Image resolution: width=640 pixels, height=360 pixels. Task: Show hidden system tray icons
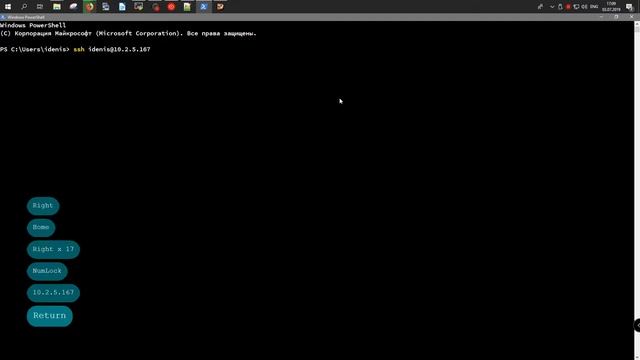click(x=552, y=7)
